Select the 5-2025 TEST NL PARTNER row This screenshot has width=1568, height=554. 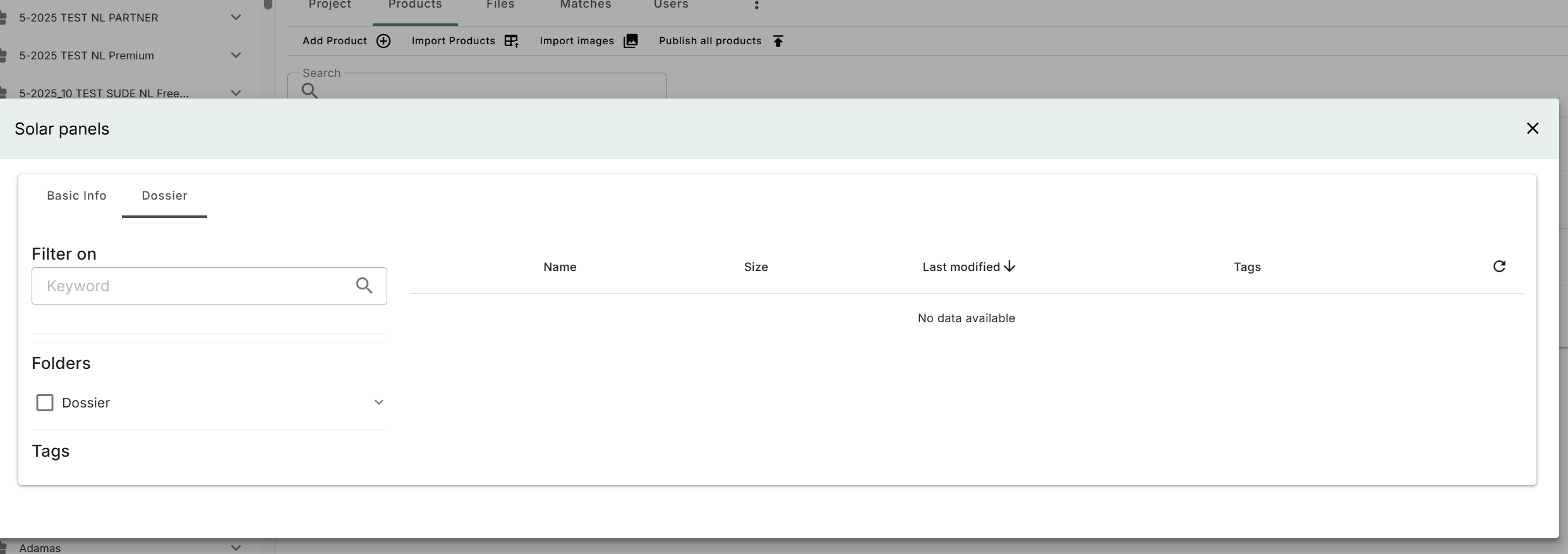click(x=130, y=18)
